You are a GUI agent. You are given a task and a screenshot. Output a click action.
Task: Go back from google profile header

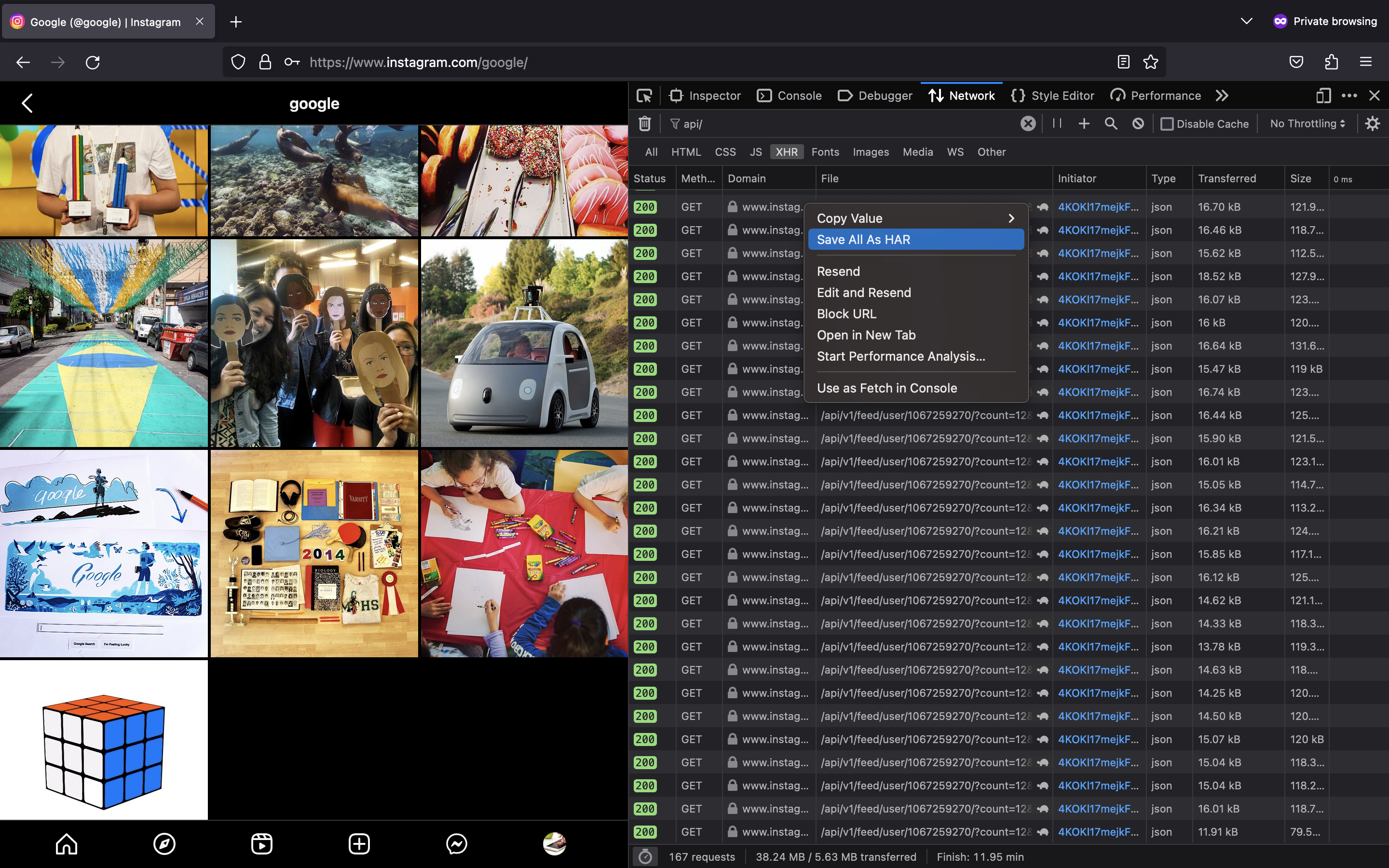[27, 103]
